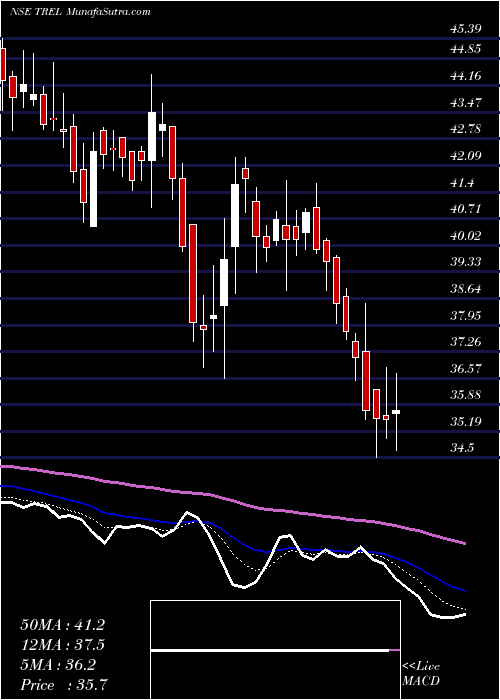This screenshot has width=500, height=700.
Task: Click the 40.71 price axis label
Action: (x=466, y=208)
